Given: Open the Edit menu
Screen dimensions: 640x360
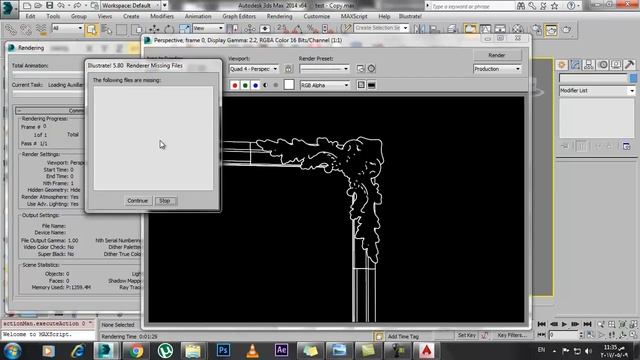Looking at the screenshot, I should click(30, 16).
